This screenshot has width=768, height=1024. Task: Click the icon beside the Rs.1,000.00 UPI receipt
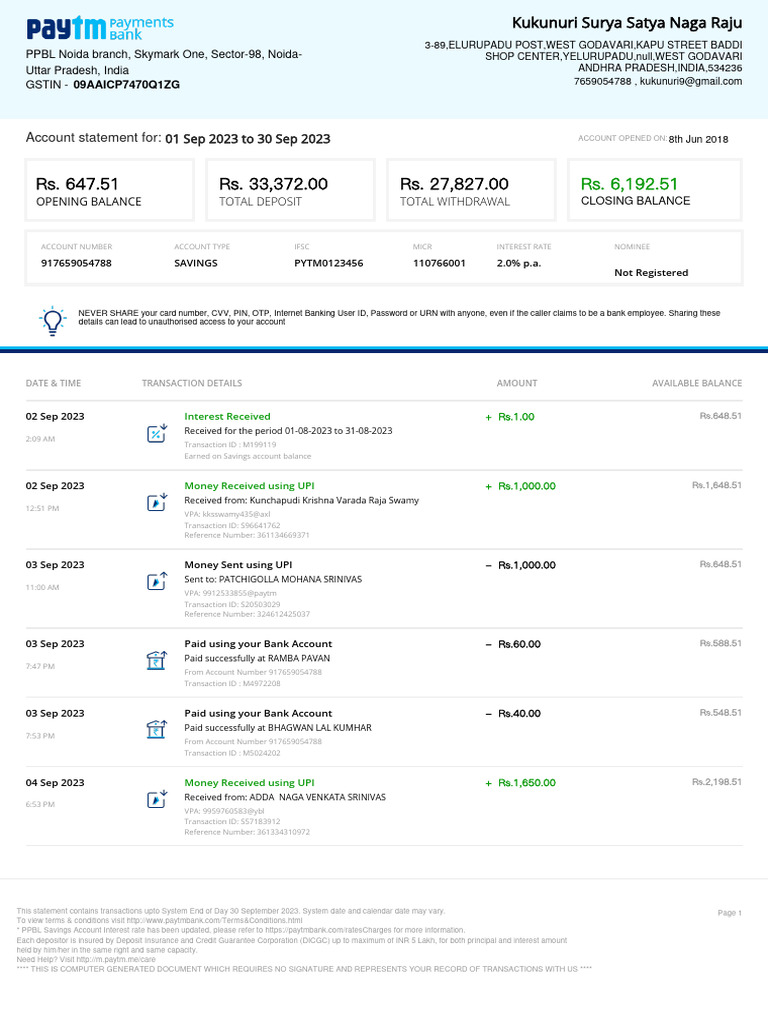coord(157,502)
